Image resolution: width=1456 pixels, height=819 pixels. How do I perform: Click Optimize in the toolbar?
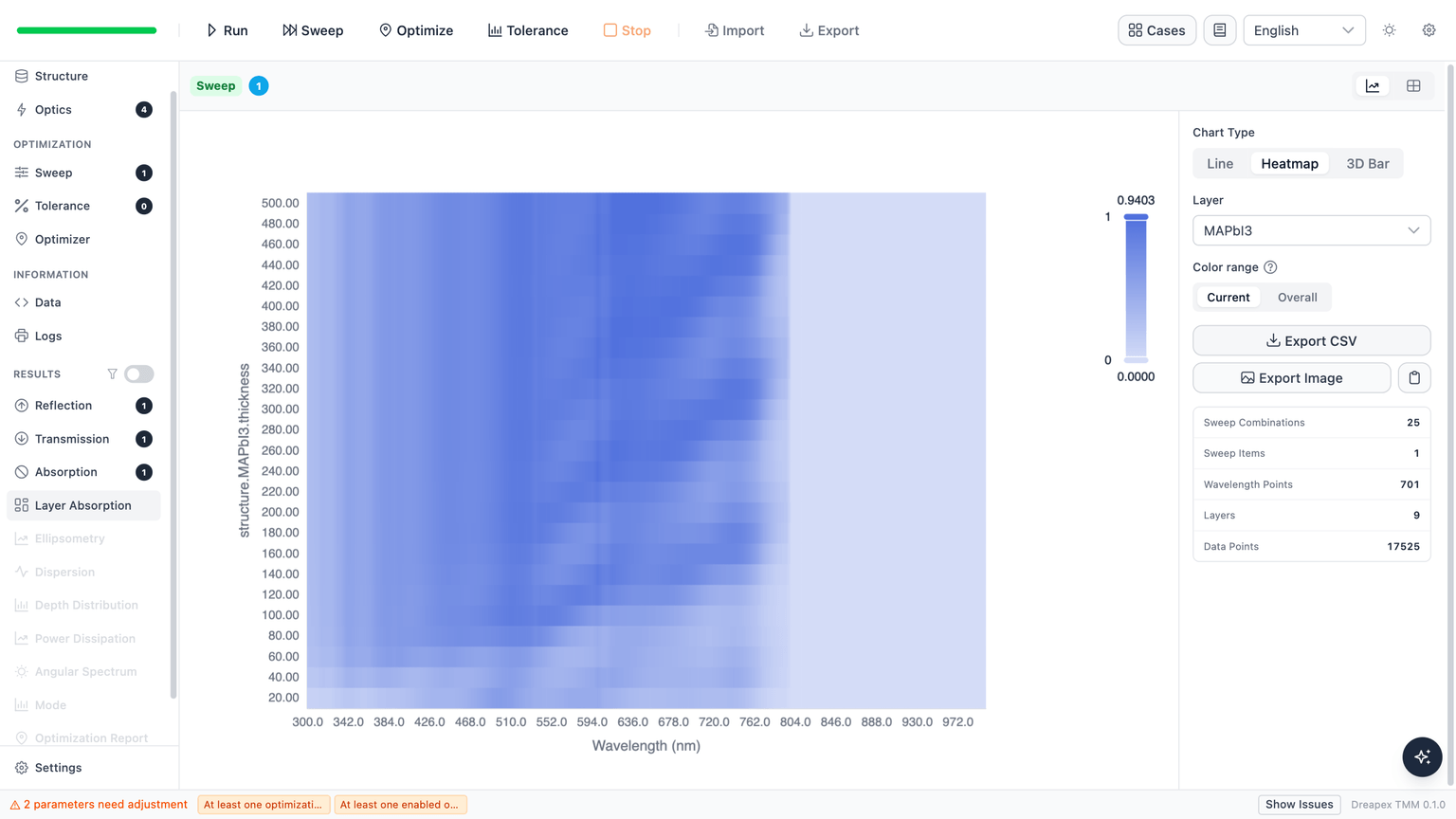(x=416, y=30)
